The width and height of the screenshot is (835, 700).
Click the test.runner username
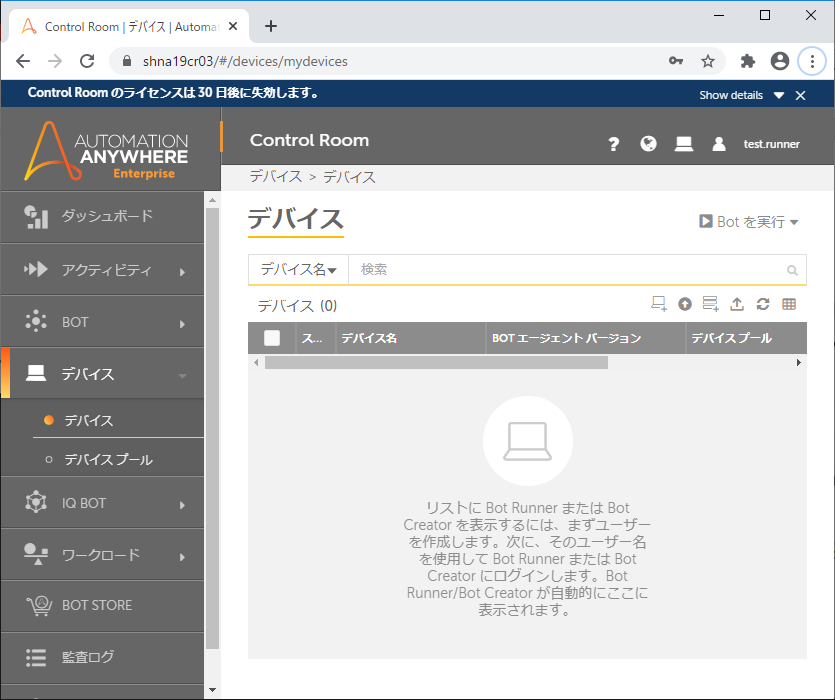point(771,144)
